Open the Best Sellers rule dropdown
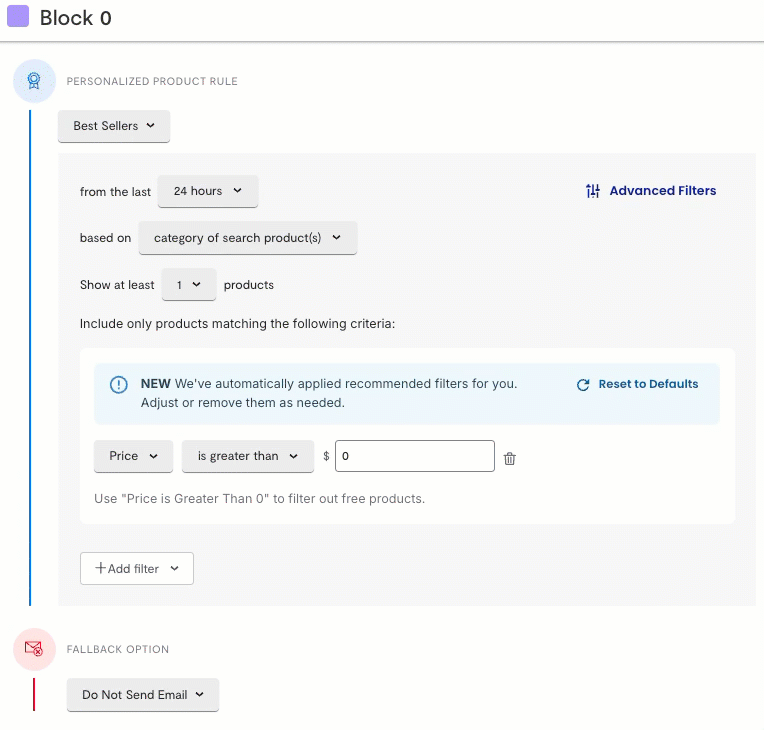This screenshot has width=764, height=730. [114, 126]
